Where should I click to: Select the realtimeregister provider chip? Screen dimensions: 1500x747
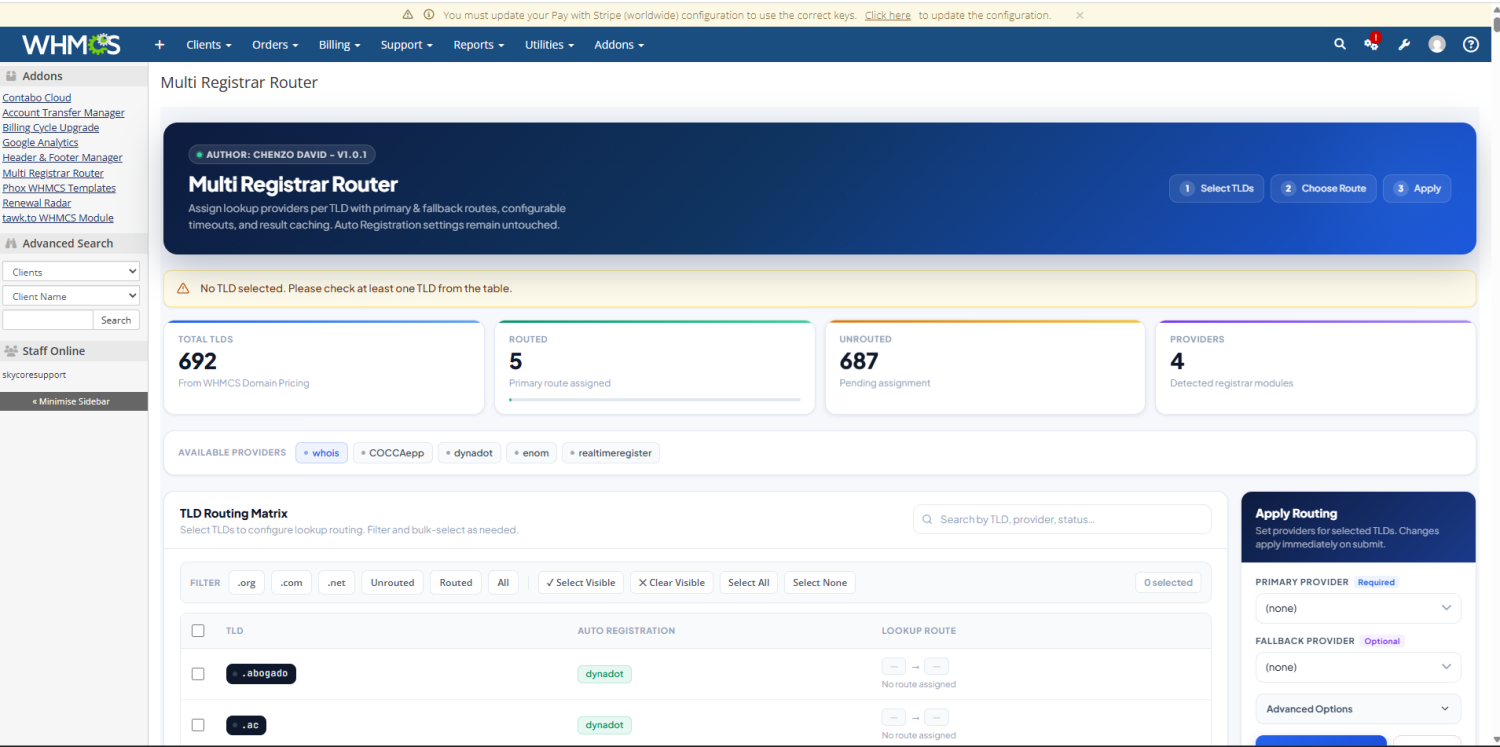tap(611, 453)
